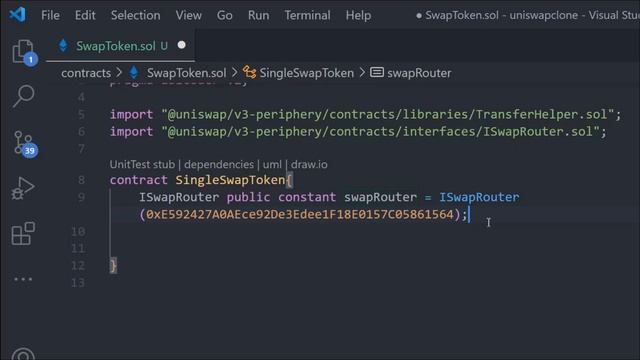Click the contracts breadcrumb folder

click(86, 73)
